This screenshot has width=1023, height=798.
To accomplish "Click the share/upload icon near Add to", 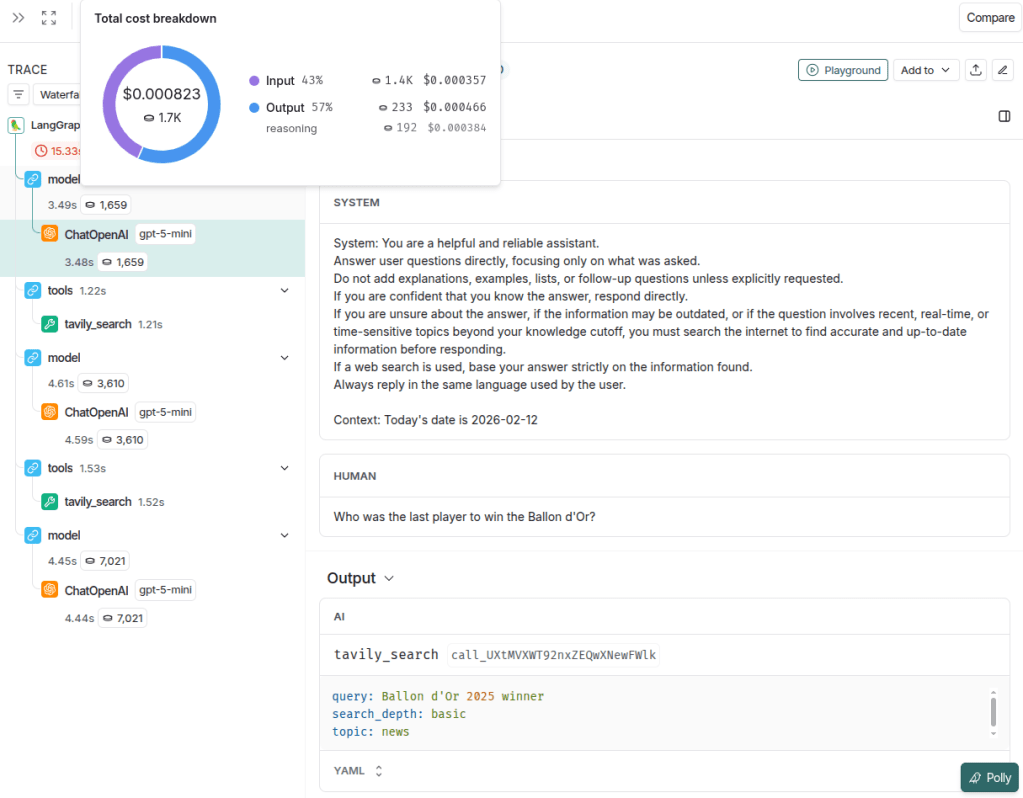I will (x=976, y=70).
